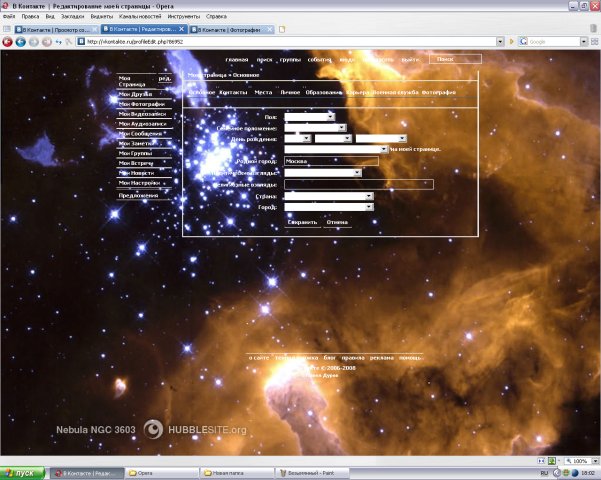The image size is (601, 480).
Task: Click the wand icon next to reload
Action: (69, 42)
